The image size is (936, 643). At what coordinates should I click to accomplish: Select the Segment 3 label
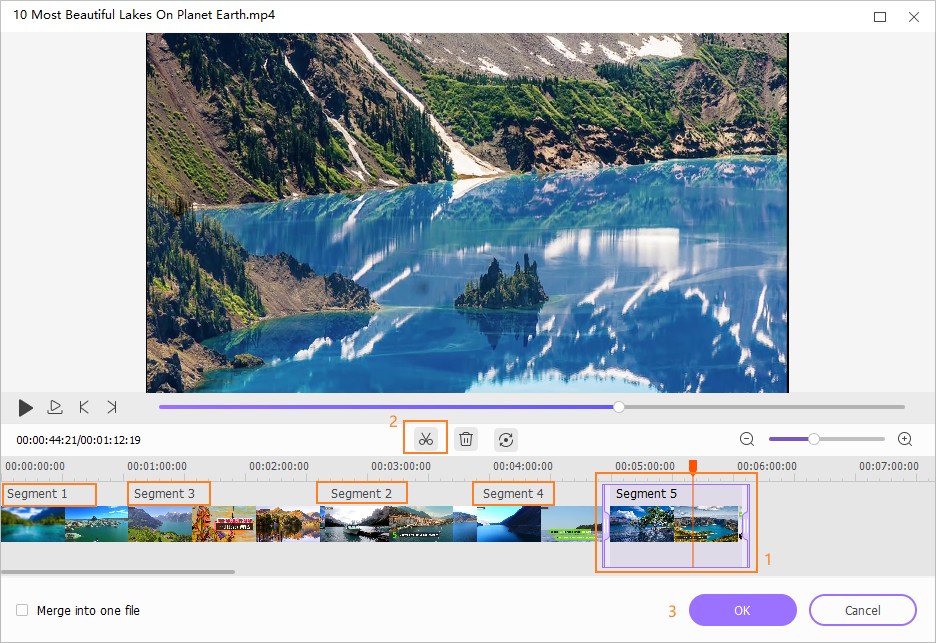pyautogui.click(x=168, y=493)
